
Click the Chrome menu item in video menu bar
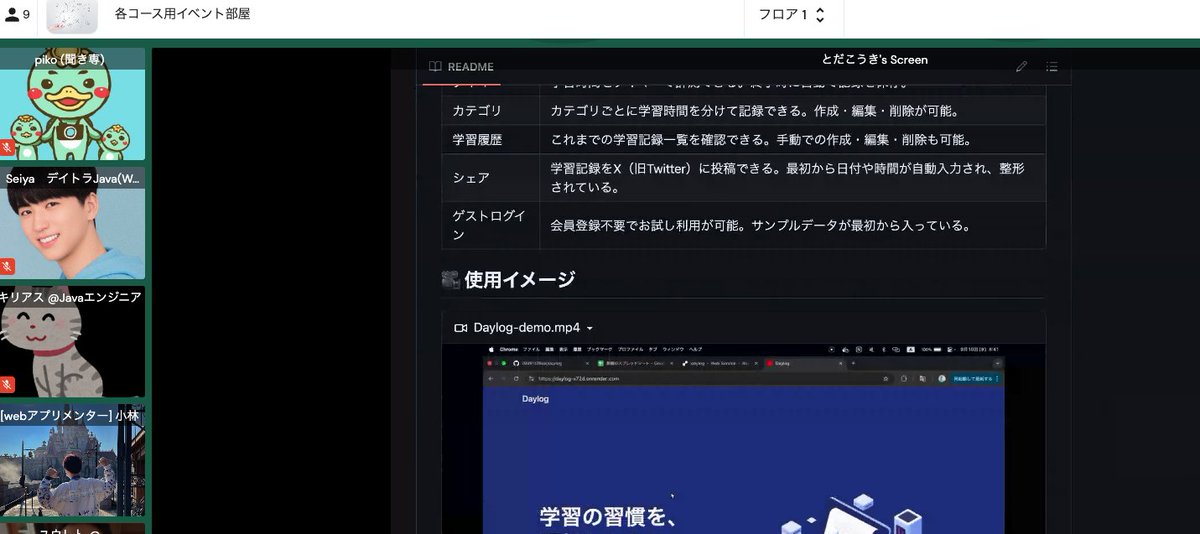507,350
